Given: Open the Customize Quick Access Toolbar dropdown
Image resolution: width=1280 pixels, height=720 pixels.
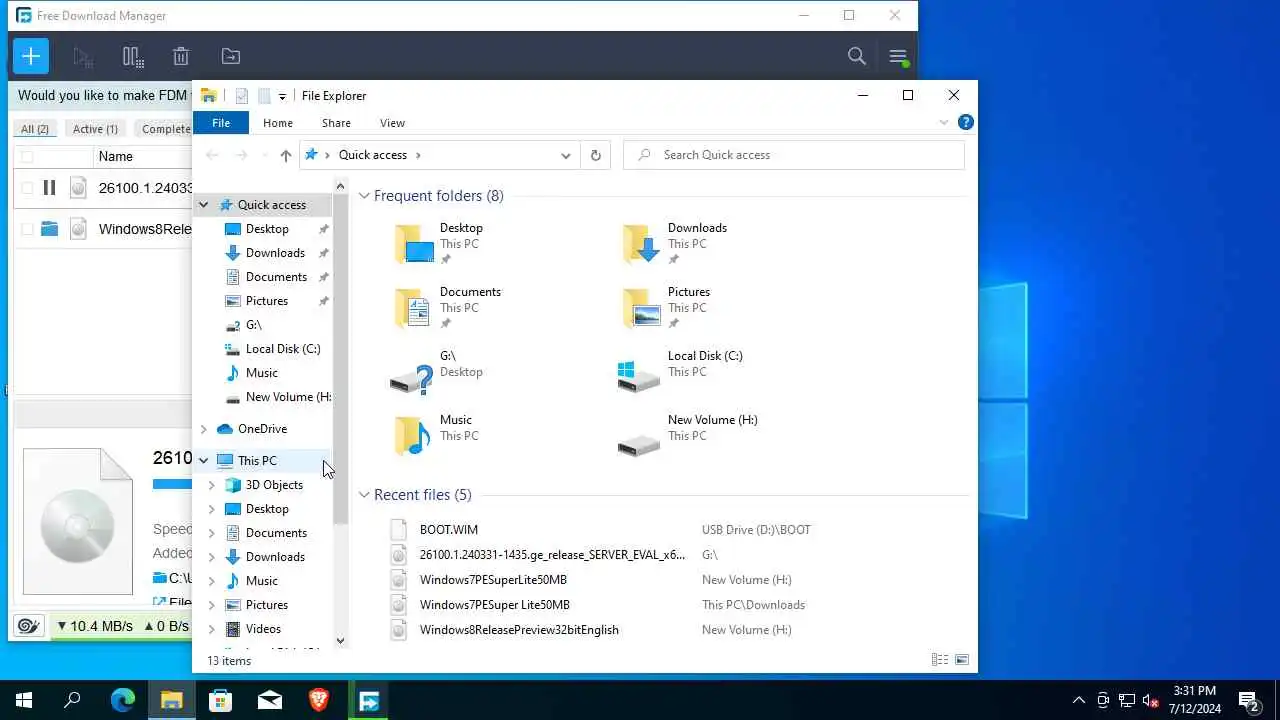Looking at the screenshot, I should 282,97.
